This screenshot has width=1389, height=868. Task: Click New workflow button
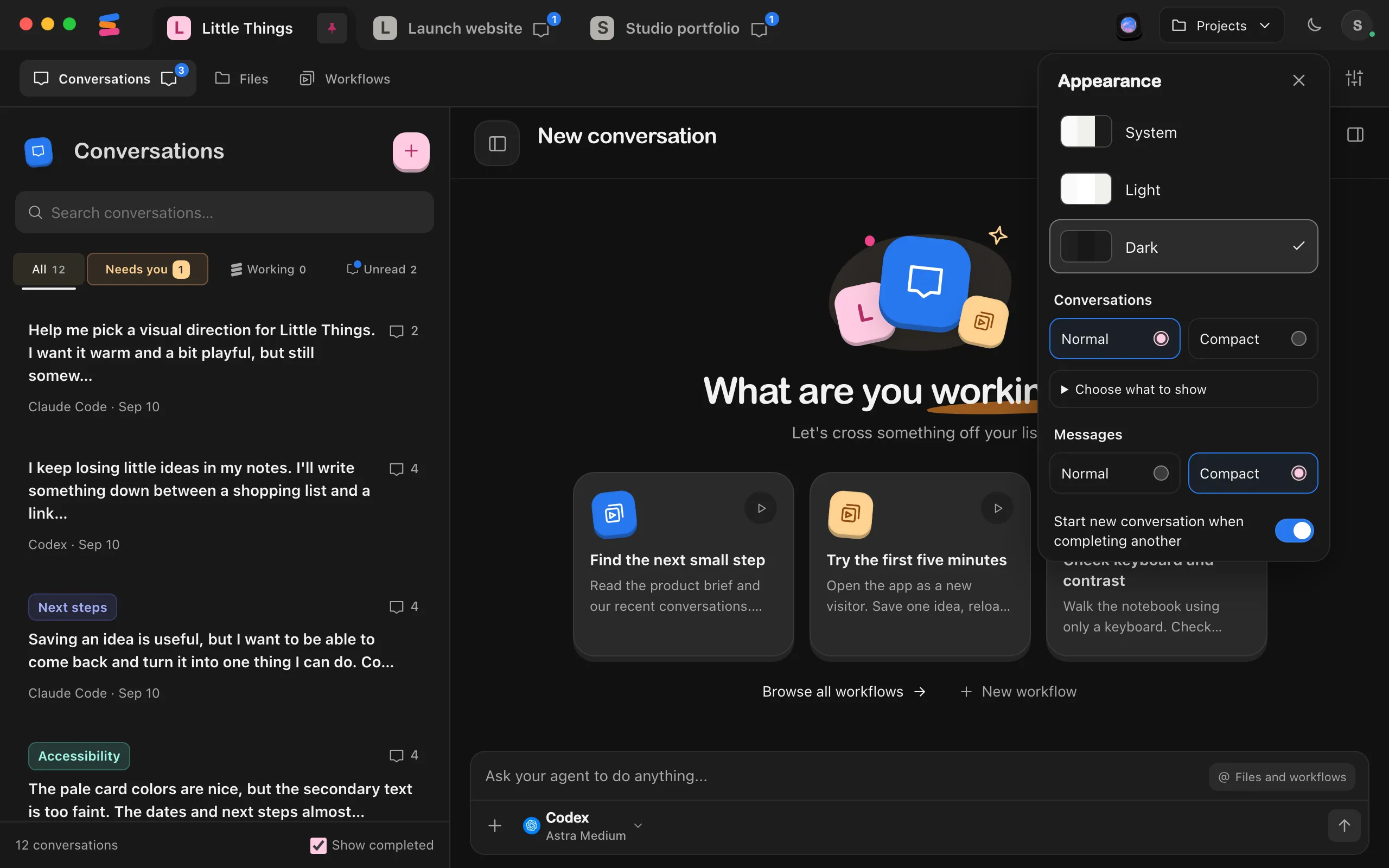[x=1019, y=692]
